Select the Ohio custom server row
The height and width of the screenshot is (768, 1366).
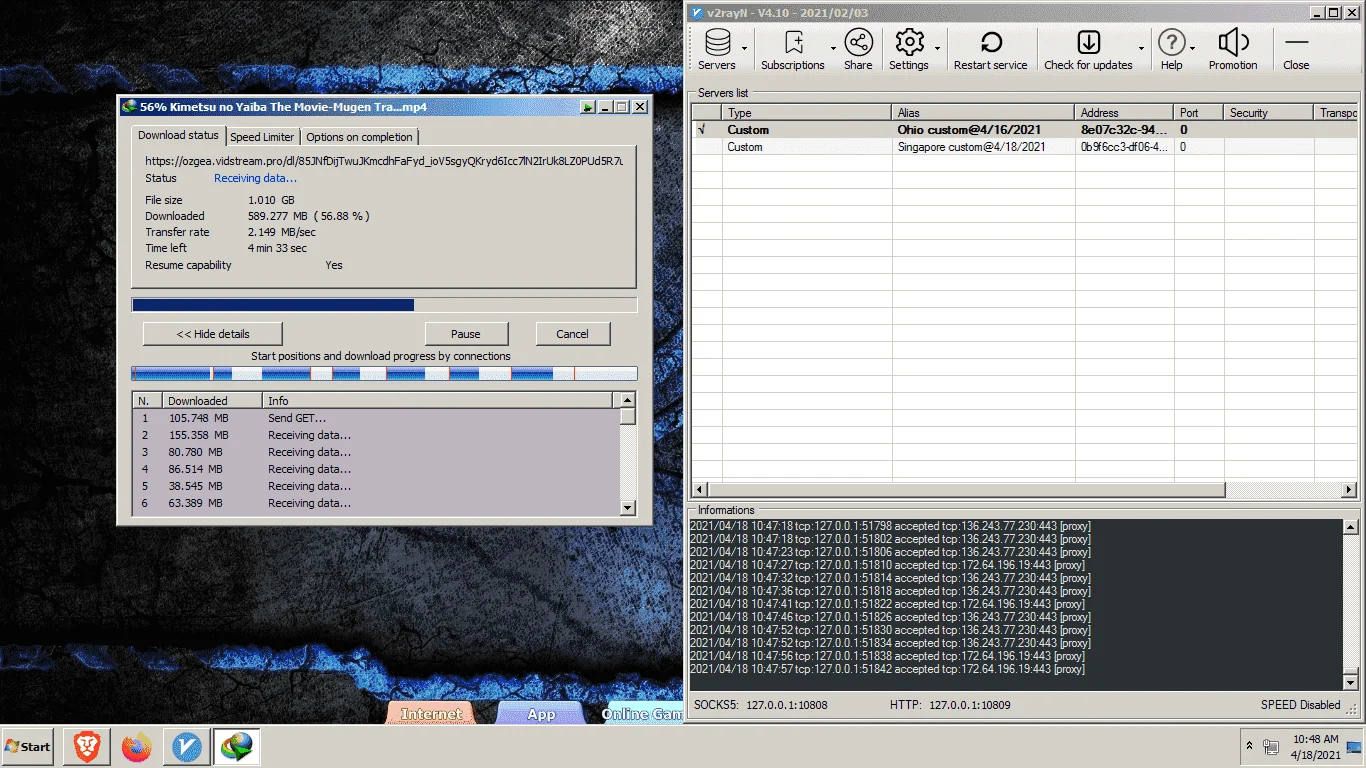1025,130
